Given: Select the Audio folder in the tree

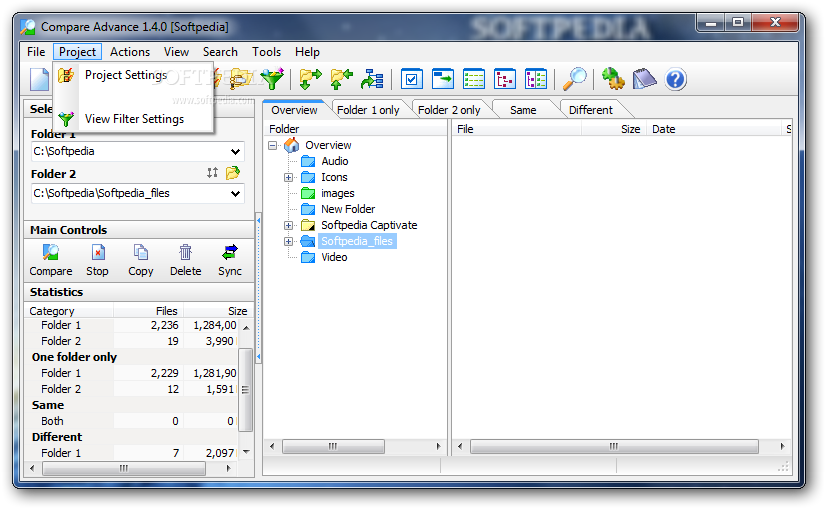Looking at the screenshot, I should coord(335,161).
